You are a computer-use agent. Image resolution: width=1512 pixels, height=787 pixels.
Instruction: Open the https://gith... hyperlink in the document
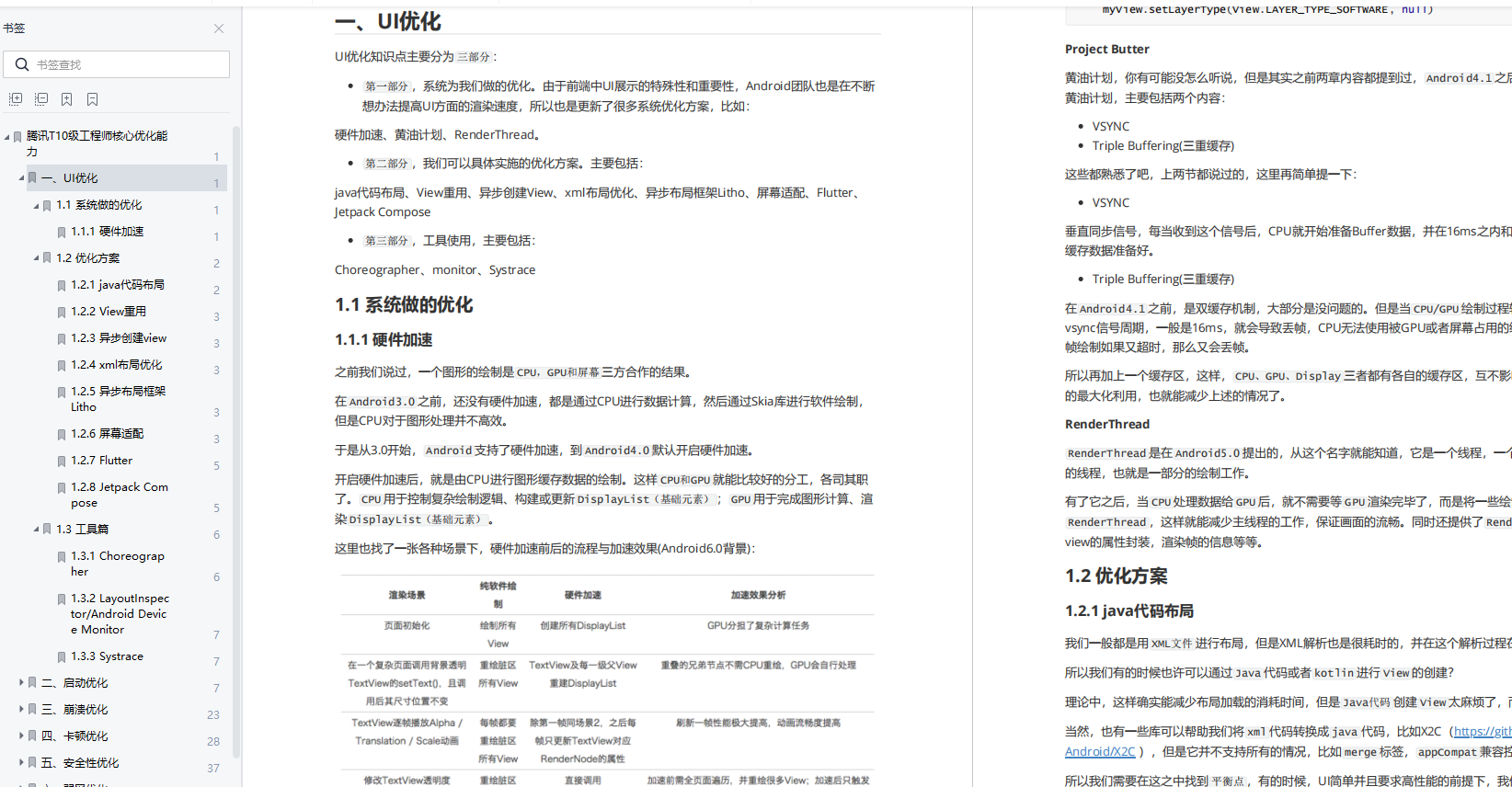[1483, 732]
